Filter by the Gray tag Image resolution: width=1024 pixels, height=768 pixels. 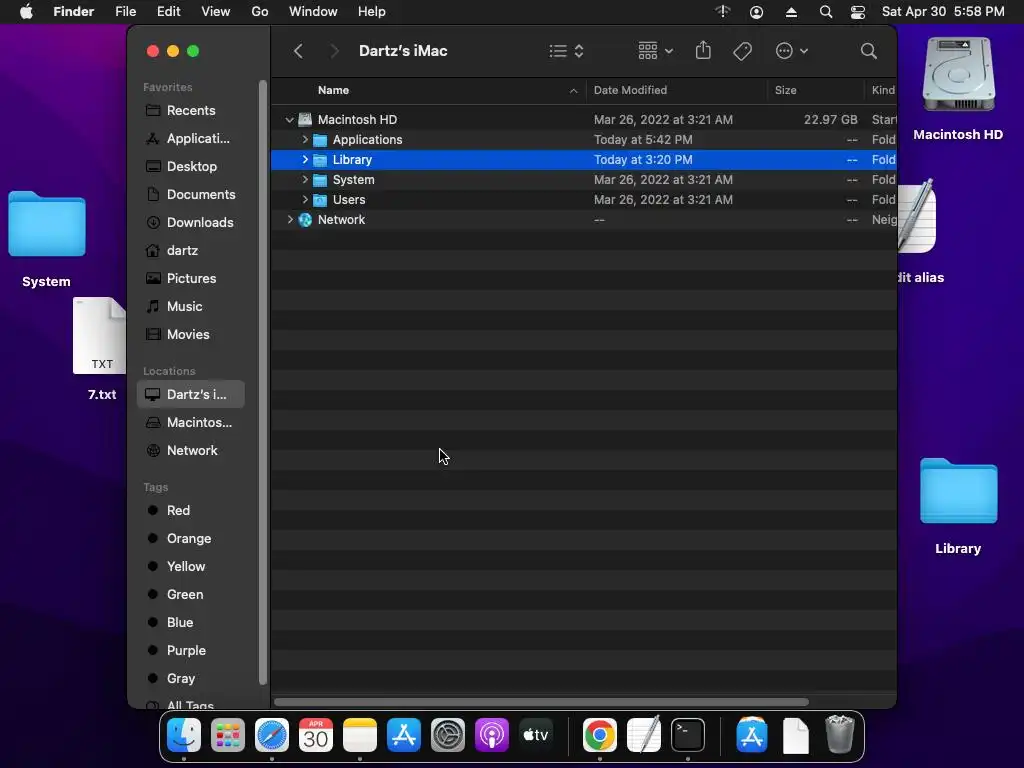point(191,679)
